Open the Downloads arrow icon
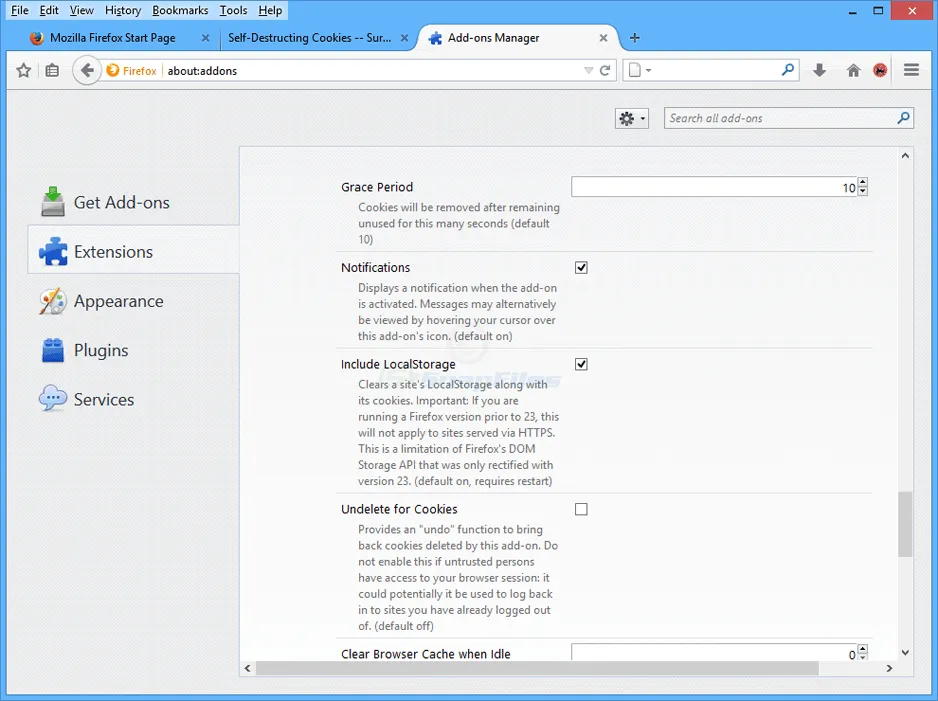This screenshot has height=701, width=938. (x=820, y=71)
